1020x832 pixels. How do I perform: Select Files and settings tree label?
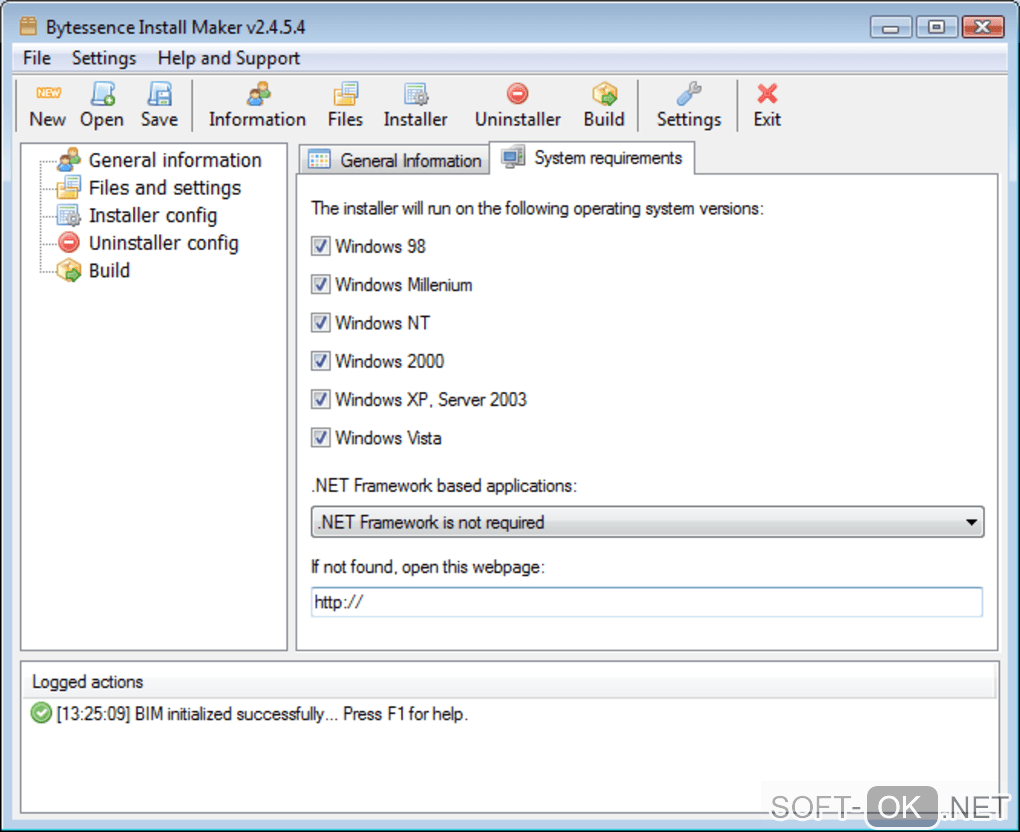(x=165, y=187)
